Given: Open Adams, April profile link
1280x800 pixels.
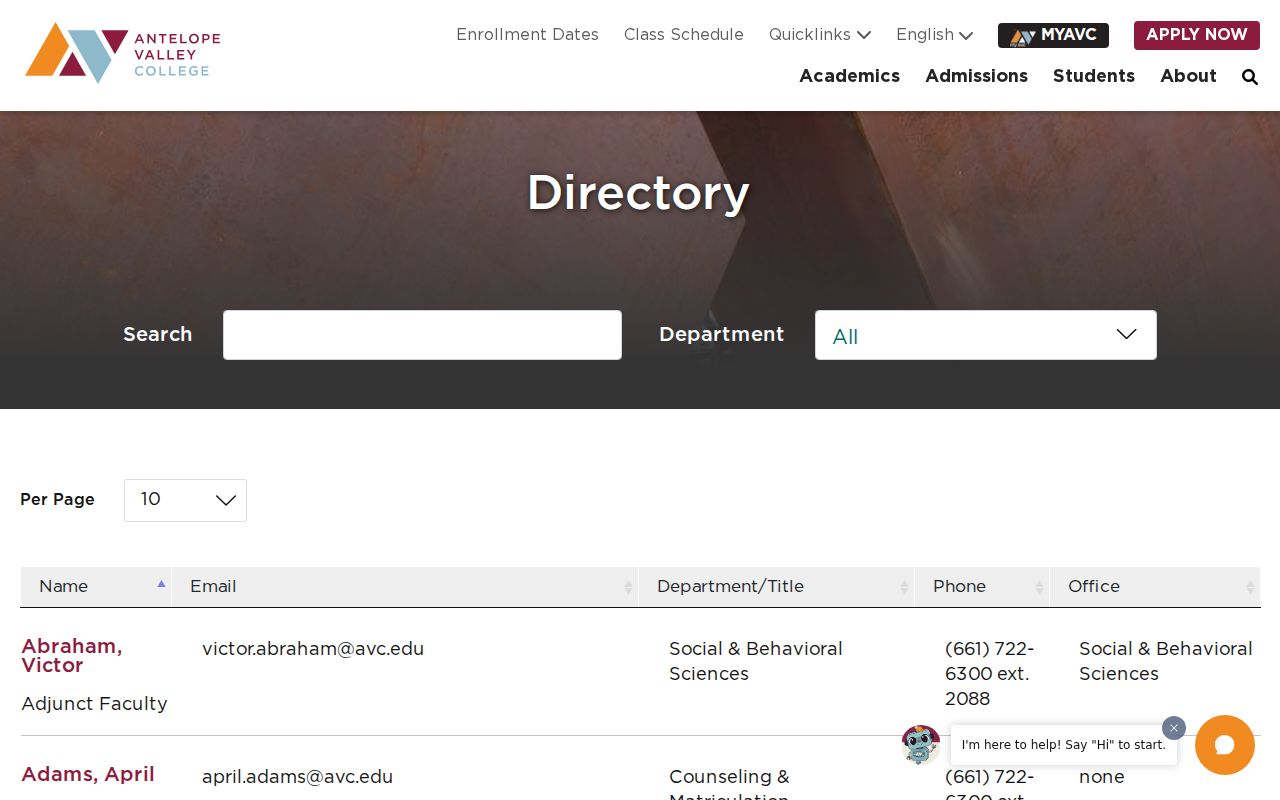Looking at the screenshot, I should (88, 774).
